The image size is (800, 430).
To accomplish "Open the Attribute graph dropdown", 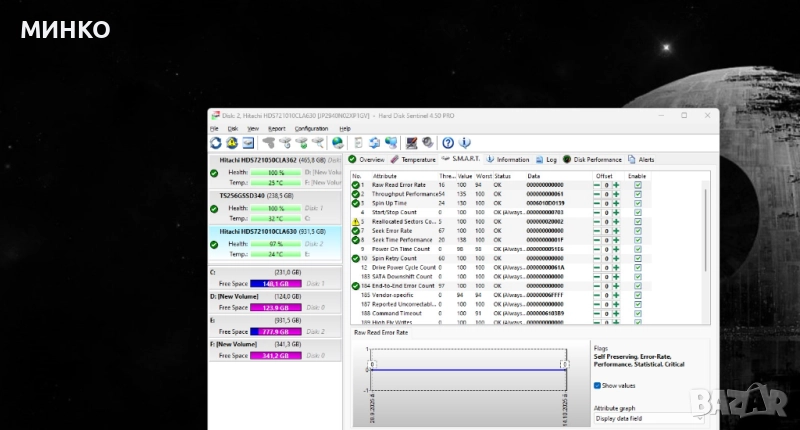I will [648, 418].
